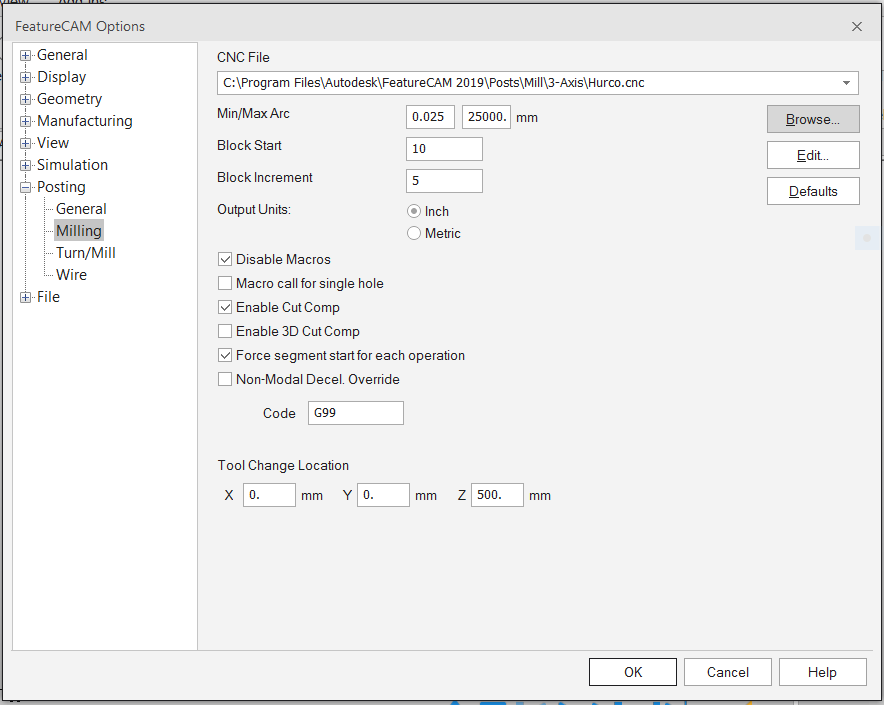Uncheck the Disable Macros option
Screen dimensions: 884x705
pos(225,259)
